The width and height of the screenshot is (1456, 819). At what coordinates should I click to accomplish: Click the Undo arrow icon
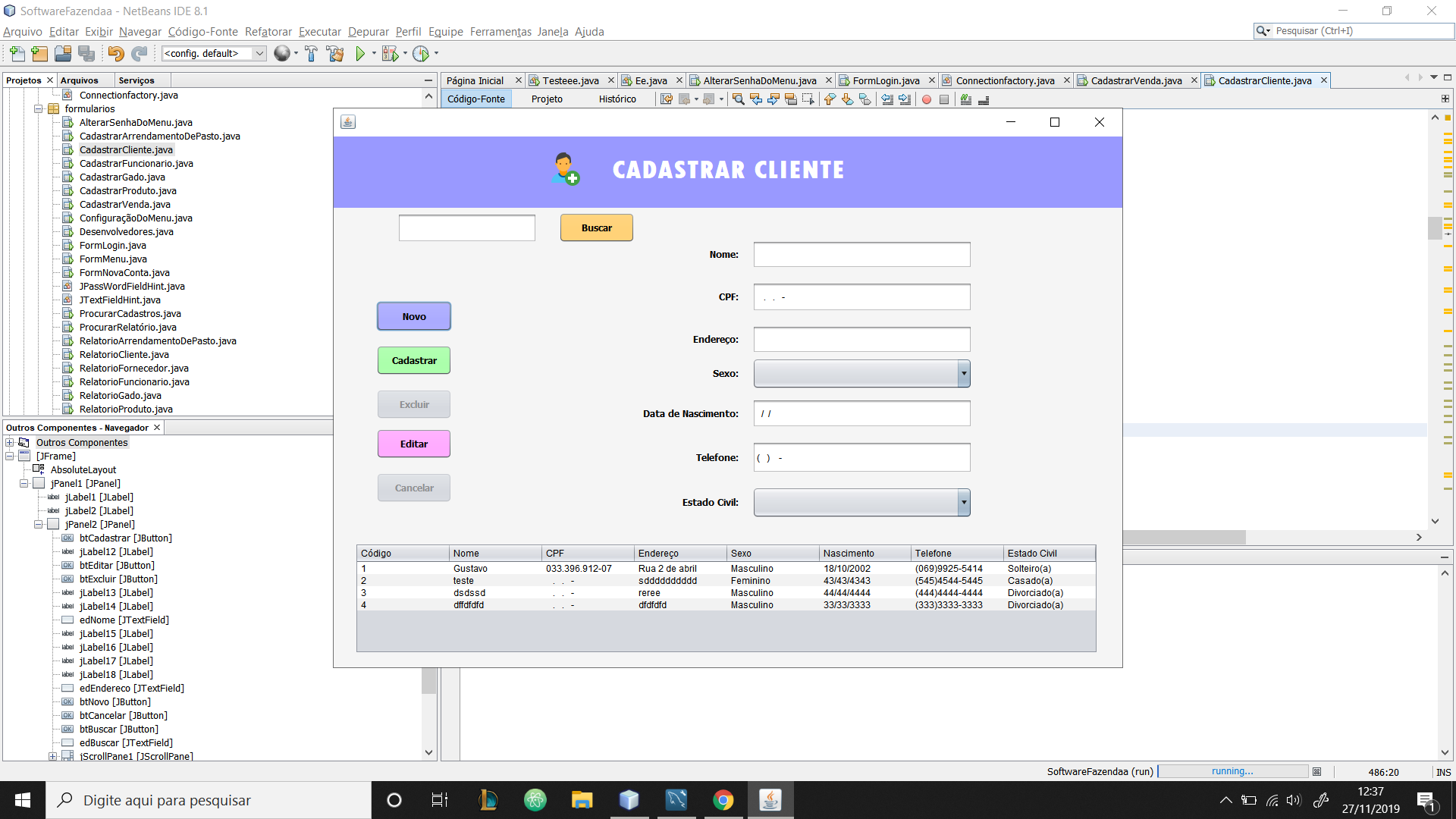[x=115, y=54]
